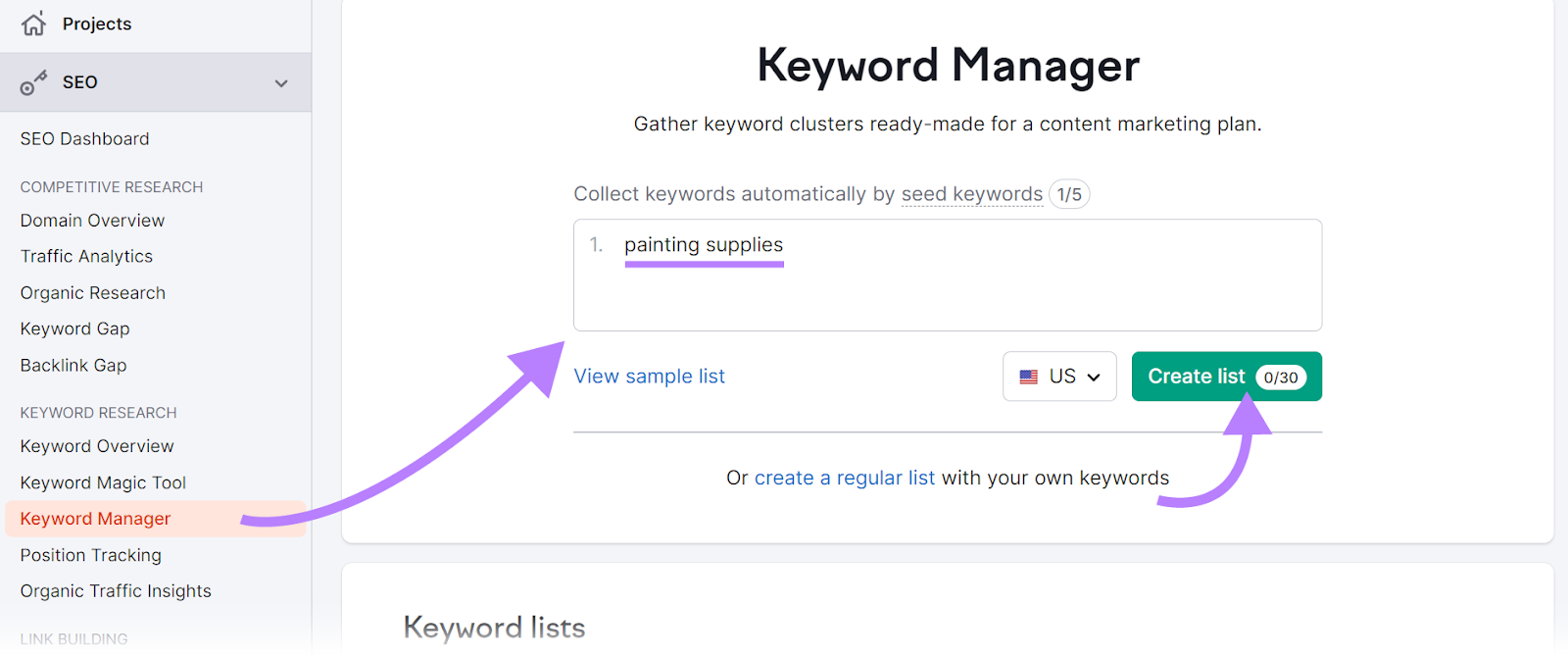Collapse the SEO section chevron

click(281, 82)
